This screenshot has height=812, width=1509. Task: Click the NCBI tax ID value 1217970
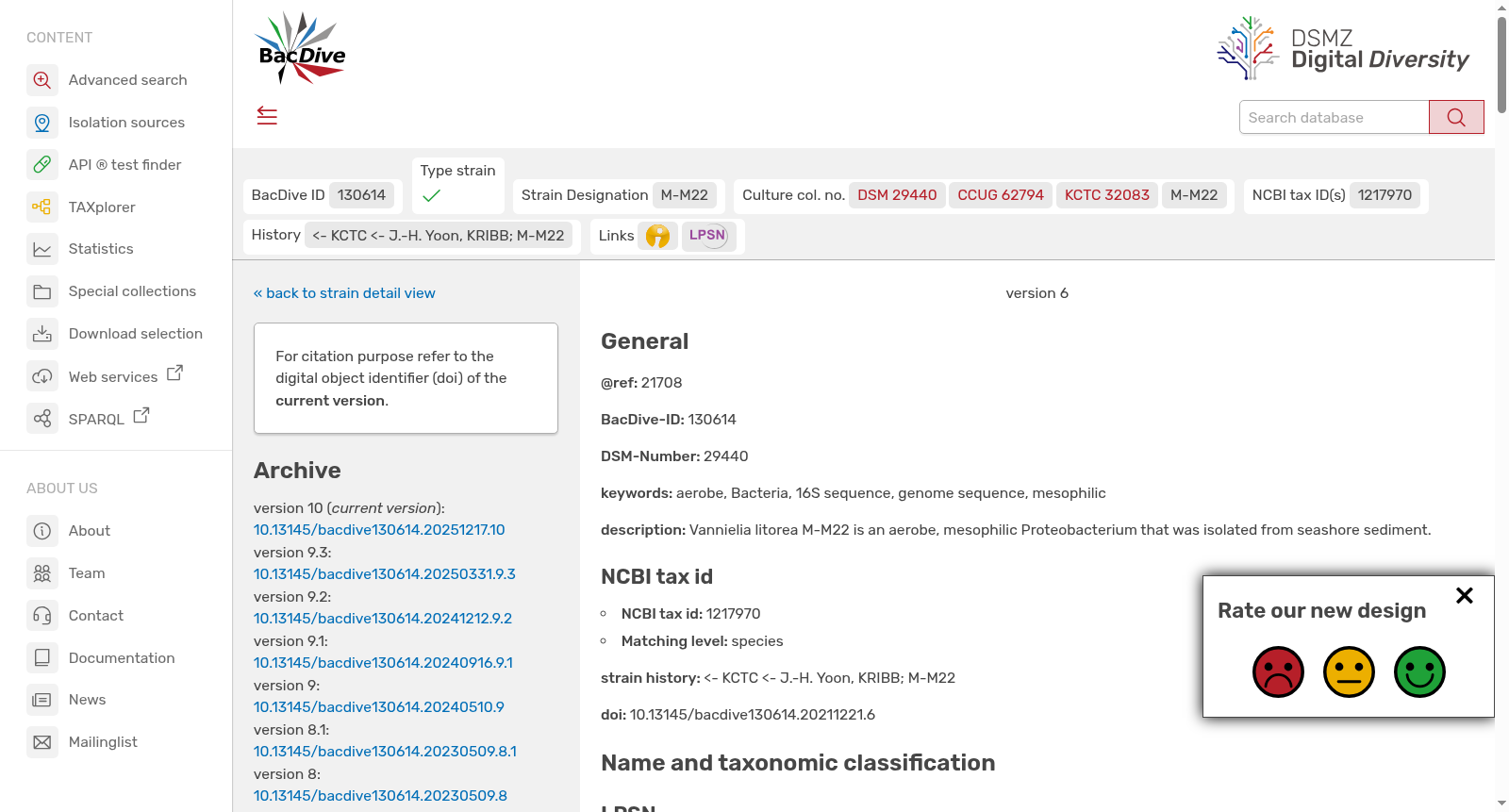(1385, 195)
